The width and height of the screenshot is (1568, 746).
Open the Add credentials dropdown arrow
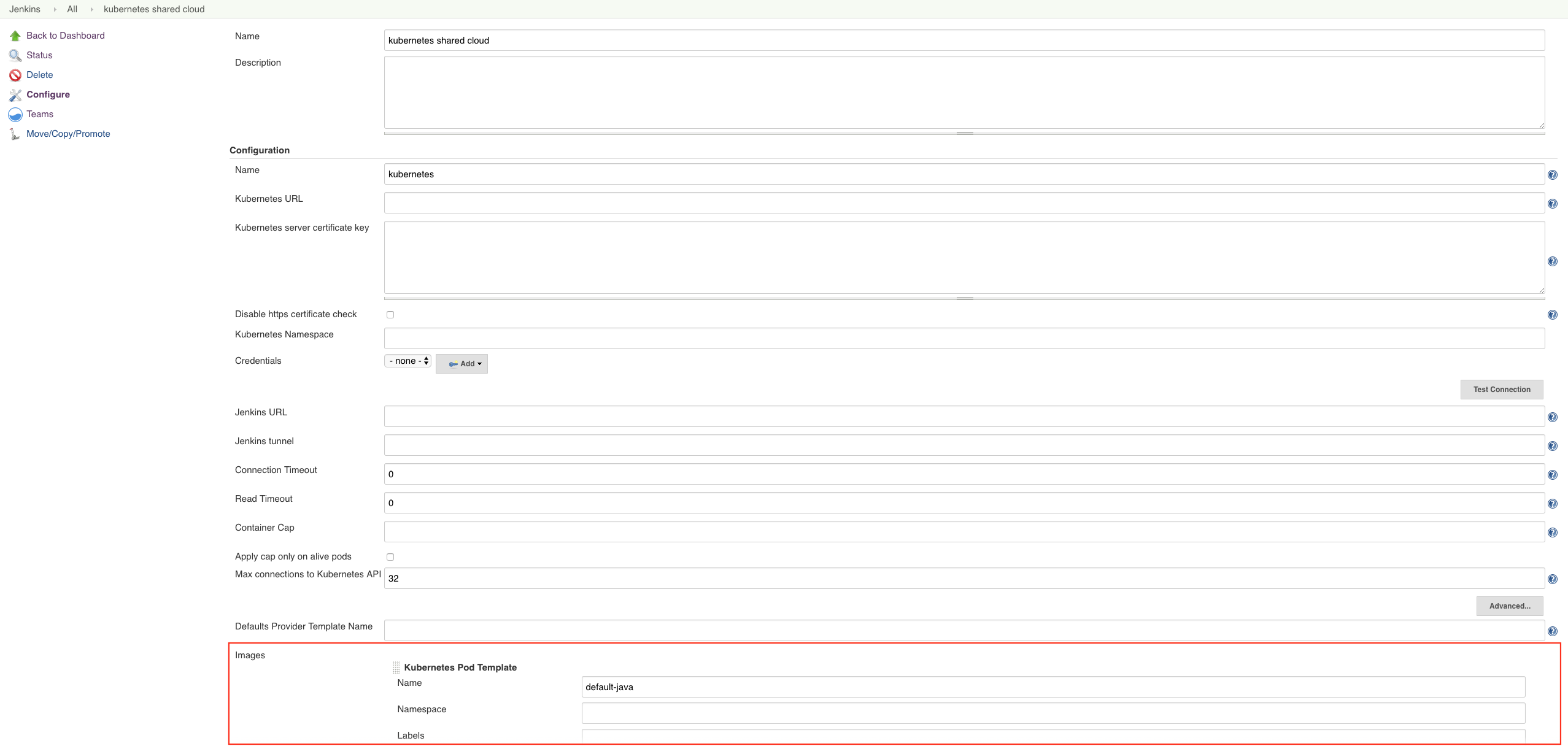click(x=479, y=364)
